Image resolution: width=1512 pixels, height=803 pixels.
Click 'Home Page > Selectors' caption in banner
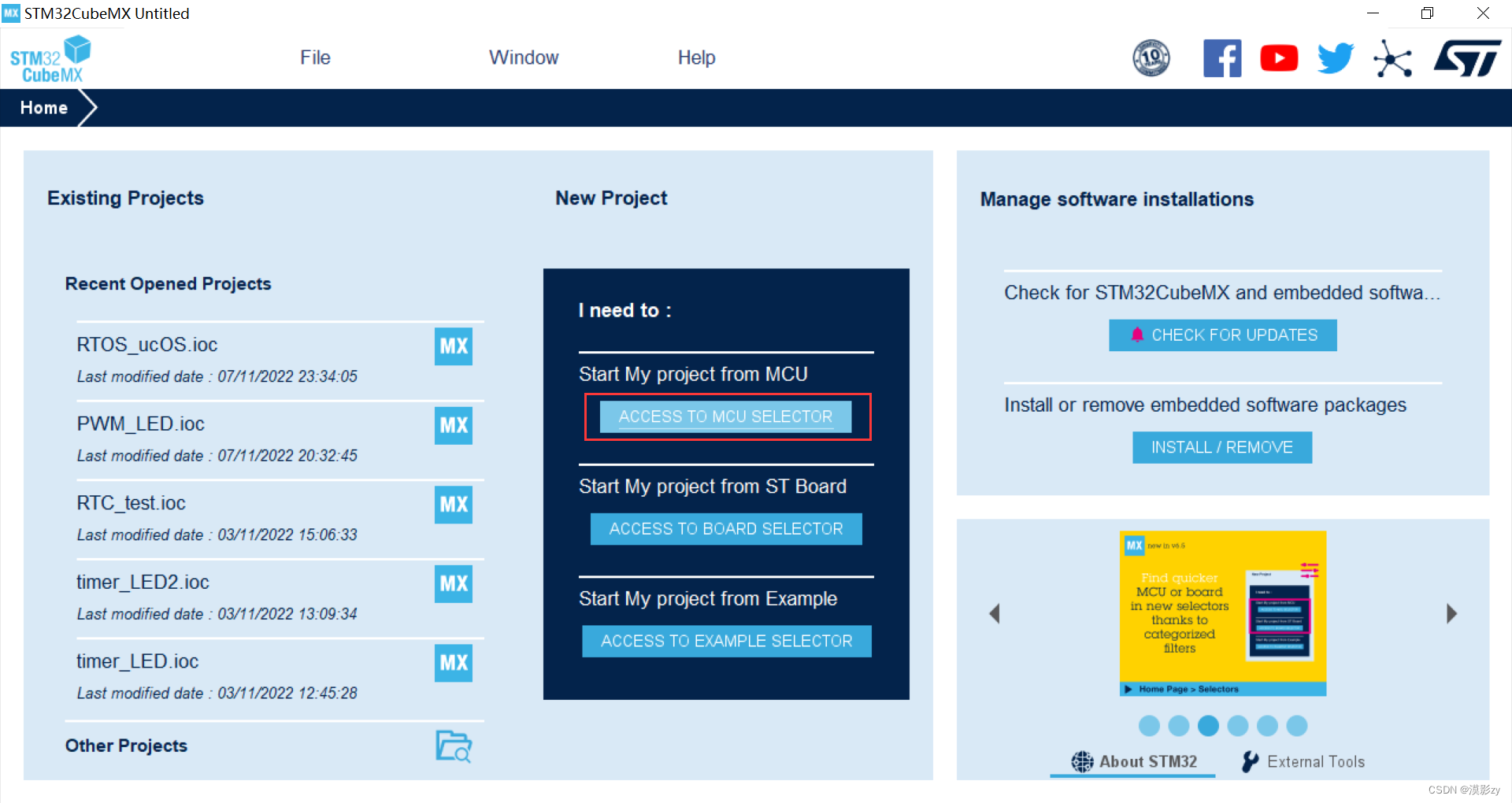[x=1188, y=689]
